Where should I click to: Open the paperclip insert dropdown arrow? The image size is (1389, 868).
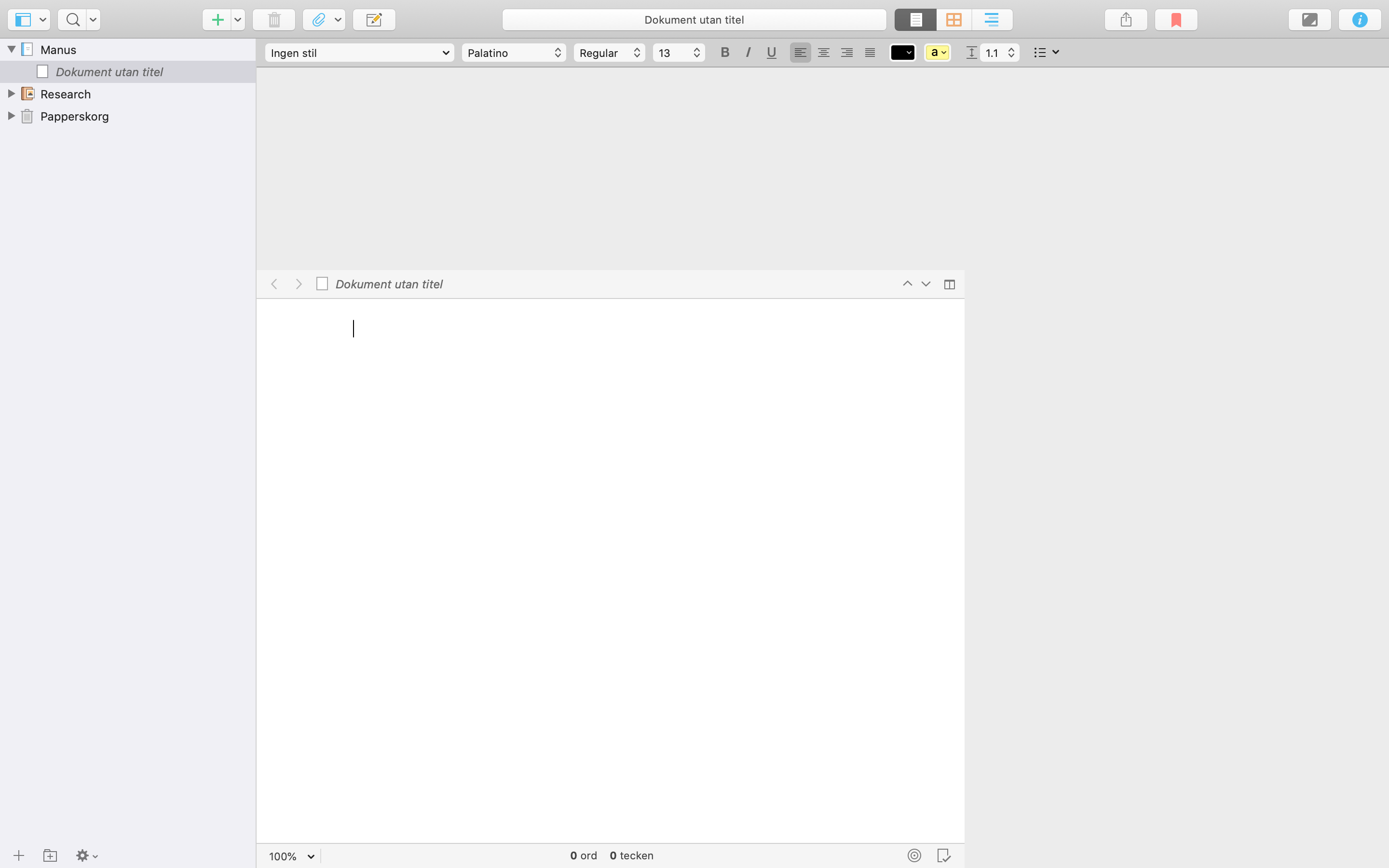(x=338, y=19)
